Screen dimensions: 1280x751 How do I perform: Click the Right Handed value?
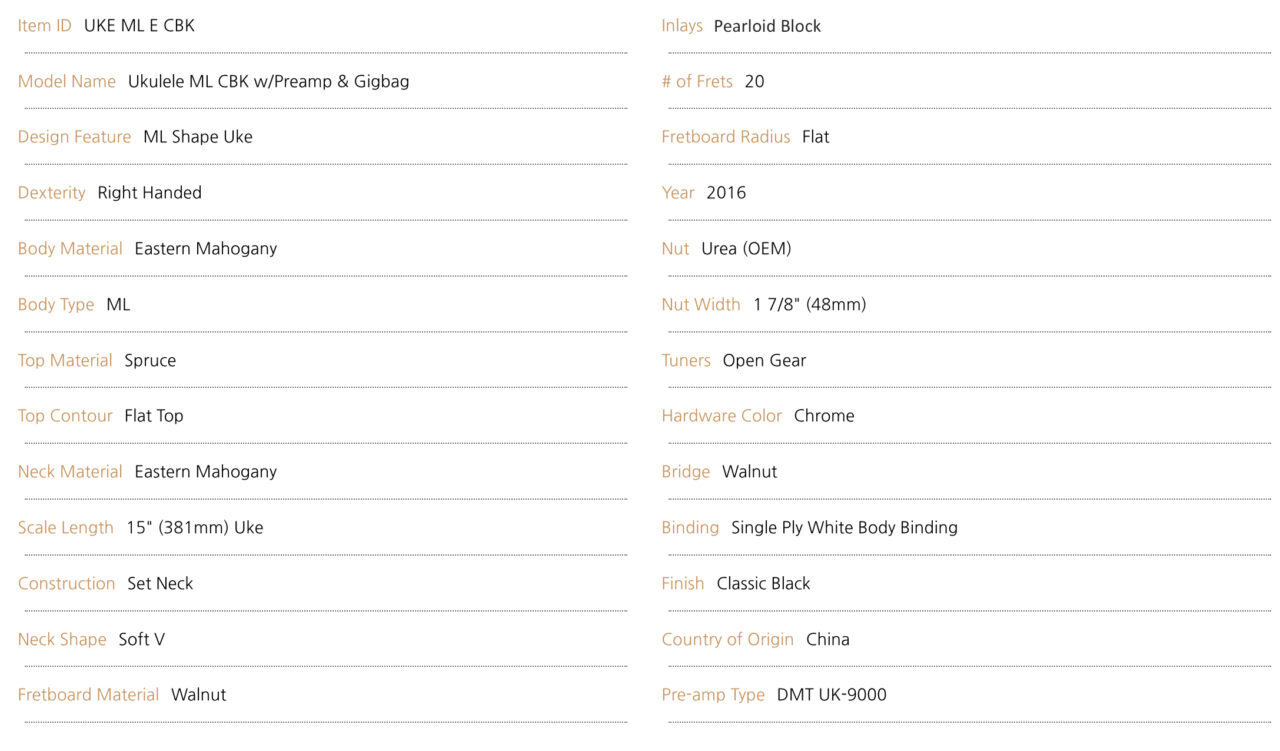(150, 193)
